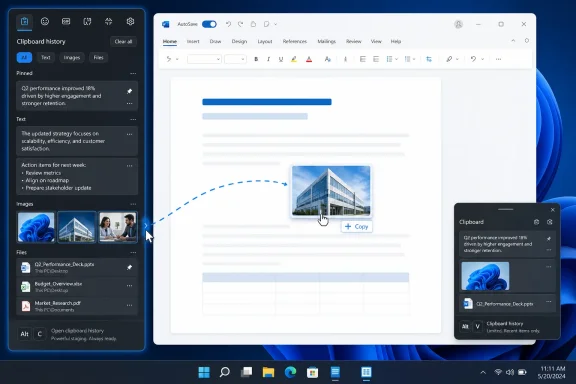Open the account profile avatar in Word
The width and height of the screenshot is (576, 384).
tap(458, 24)
